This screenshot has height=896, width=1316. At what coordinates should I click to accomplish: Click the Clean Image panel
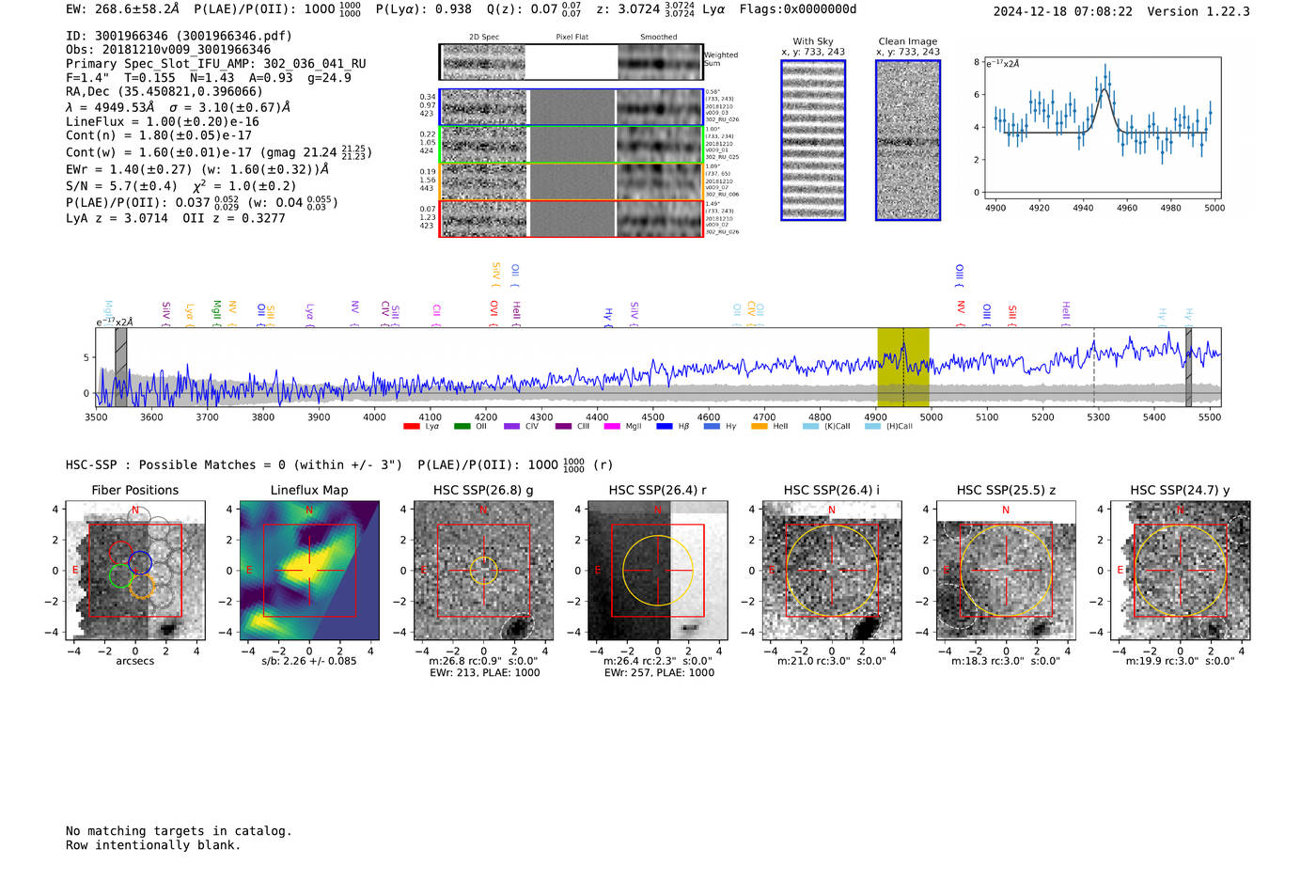908,140
